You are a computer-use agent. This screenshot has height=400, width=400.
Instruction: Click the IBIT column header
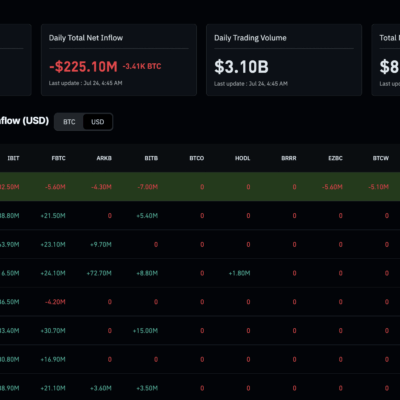coord(13,158)
